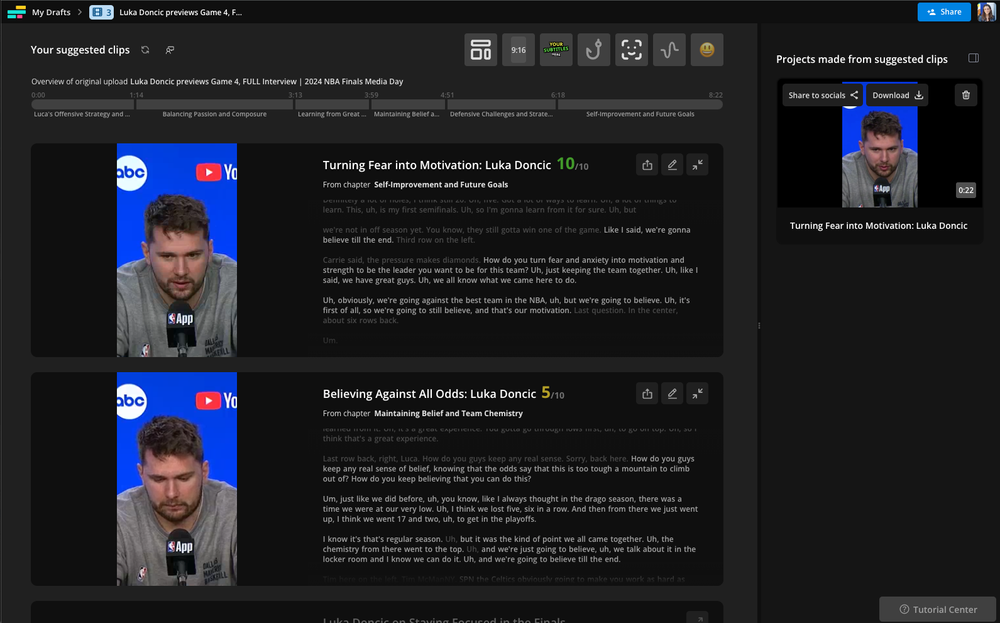
Task: Open the Tutorial Center
Action: coord(938,609)
